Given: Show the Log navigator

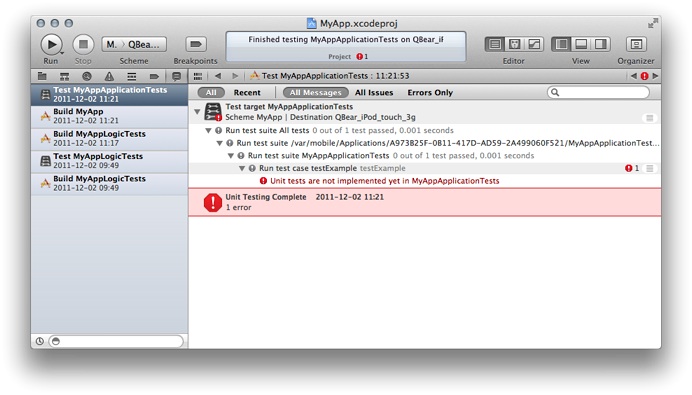Looking at the screenshot, I should click(177, 76).
